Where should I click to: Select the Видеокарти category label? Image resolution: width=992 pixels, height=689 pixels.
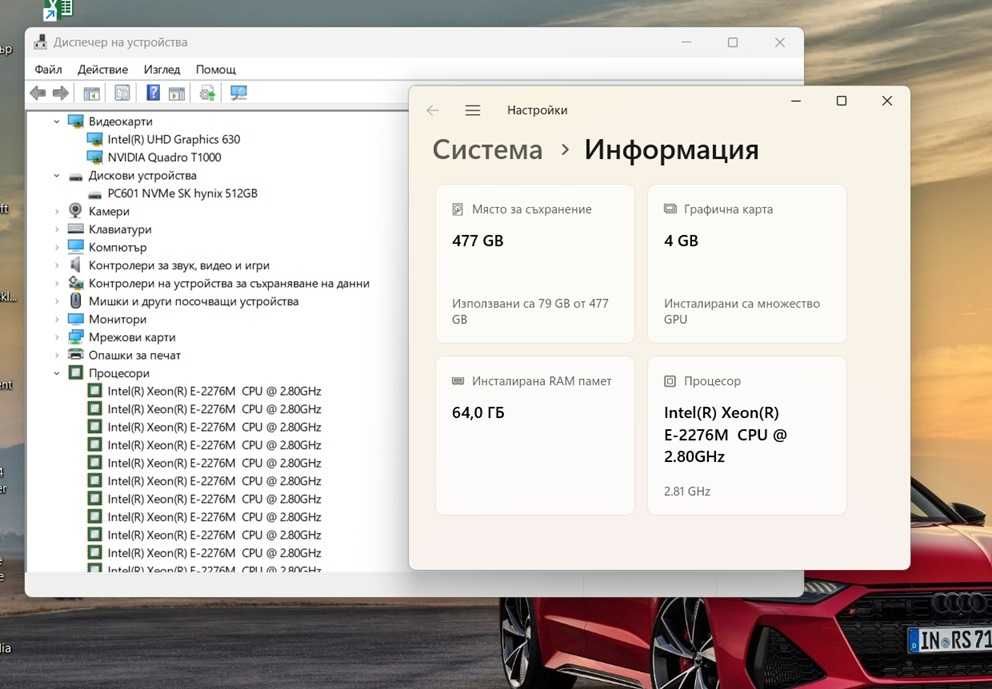(x=120, y=121)
